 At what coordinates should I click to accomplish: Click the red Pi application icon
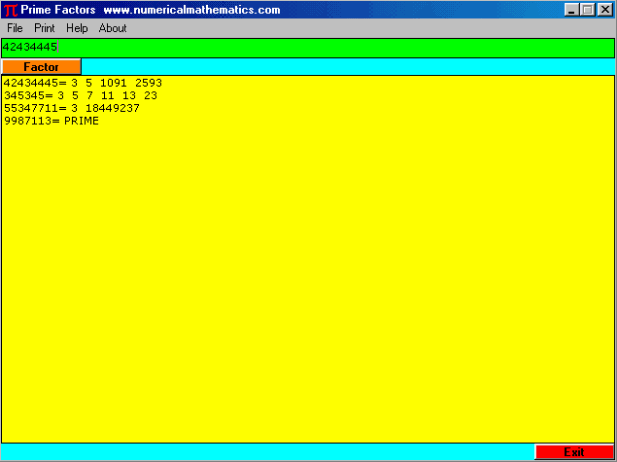click(x=11, y=10)
